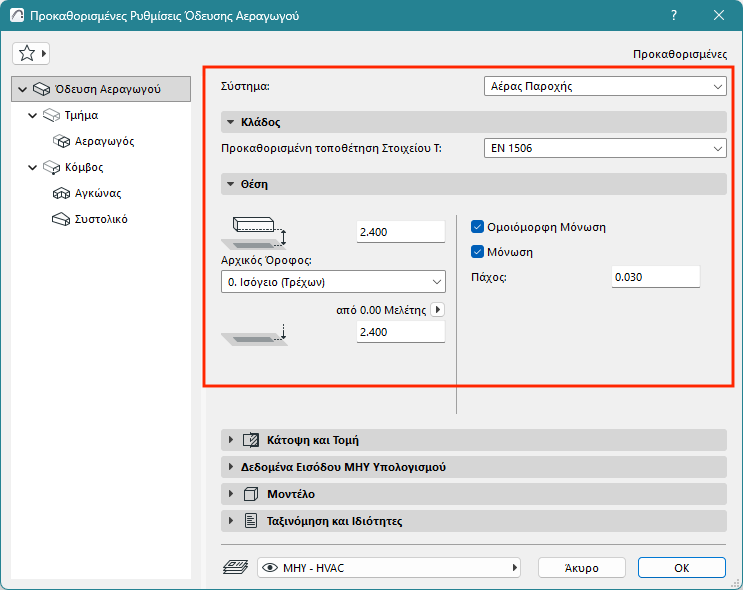The image size is (743, 590).
Task: Uncheck the Ομοιόμορφη Μόνωση checkbox
Action: 477,227
